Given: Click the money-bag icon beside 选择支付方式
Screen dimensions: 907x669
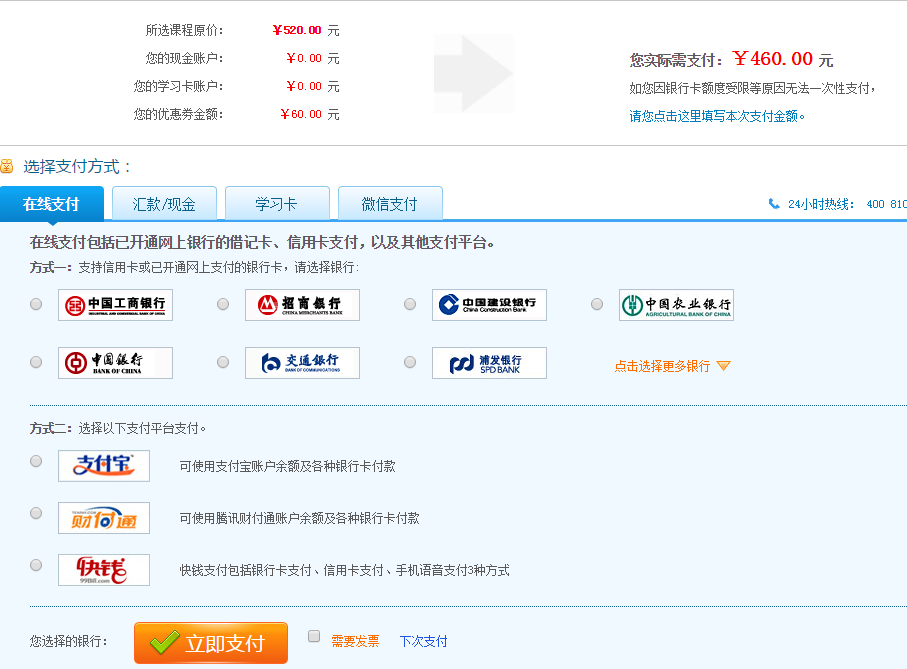Looking at the screenshot, I should point(6,167).
